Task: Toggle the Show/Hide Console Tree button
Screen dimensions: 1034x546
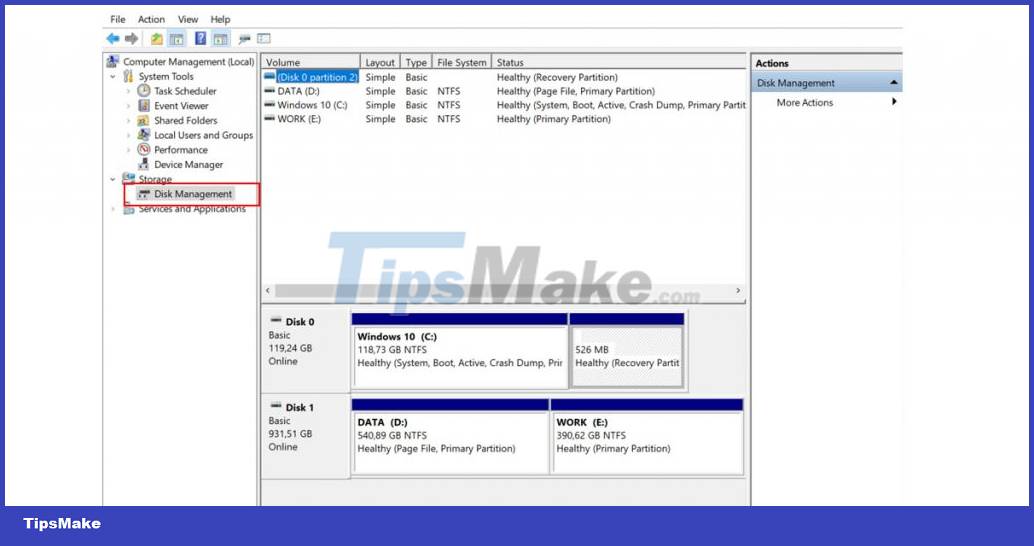Action: pyautogui.click(x=176, y=39)
